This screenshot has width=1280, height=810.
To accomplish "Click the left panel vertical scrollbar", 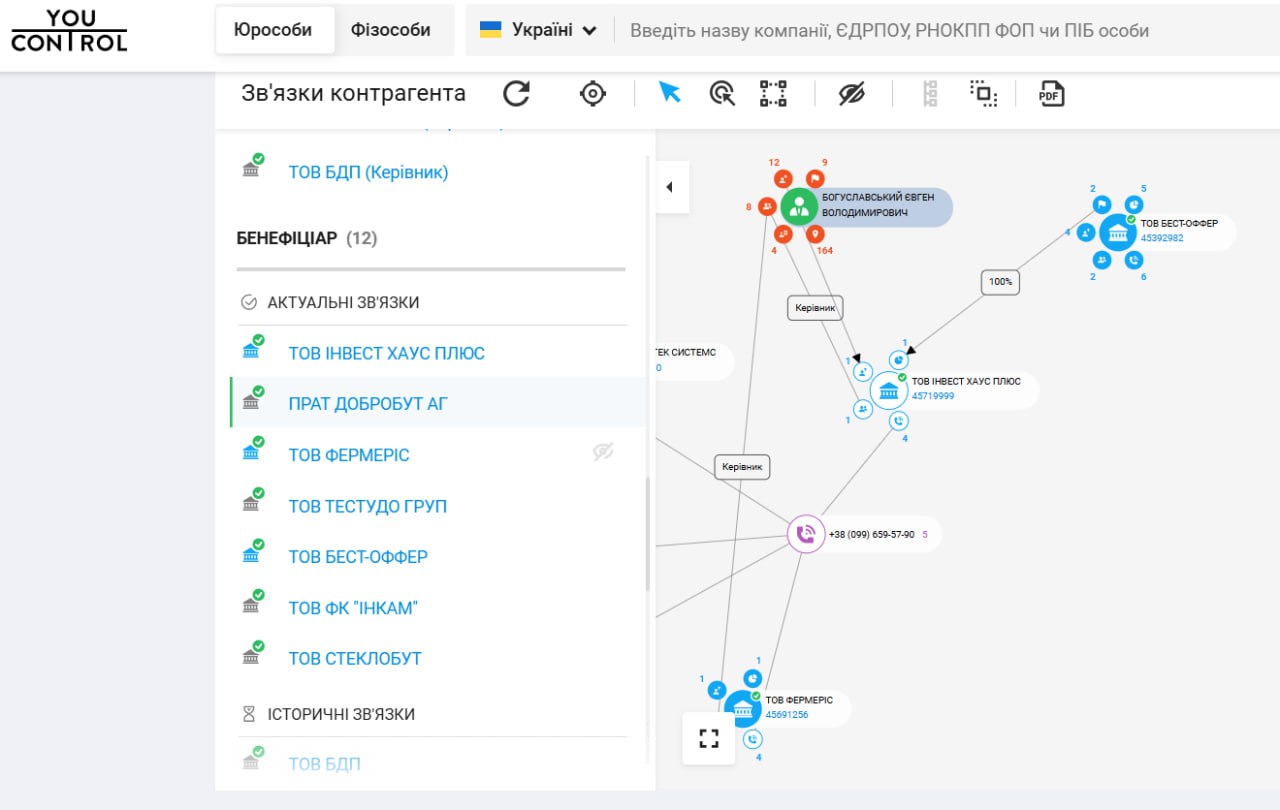I will tap(647, 535).
